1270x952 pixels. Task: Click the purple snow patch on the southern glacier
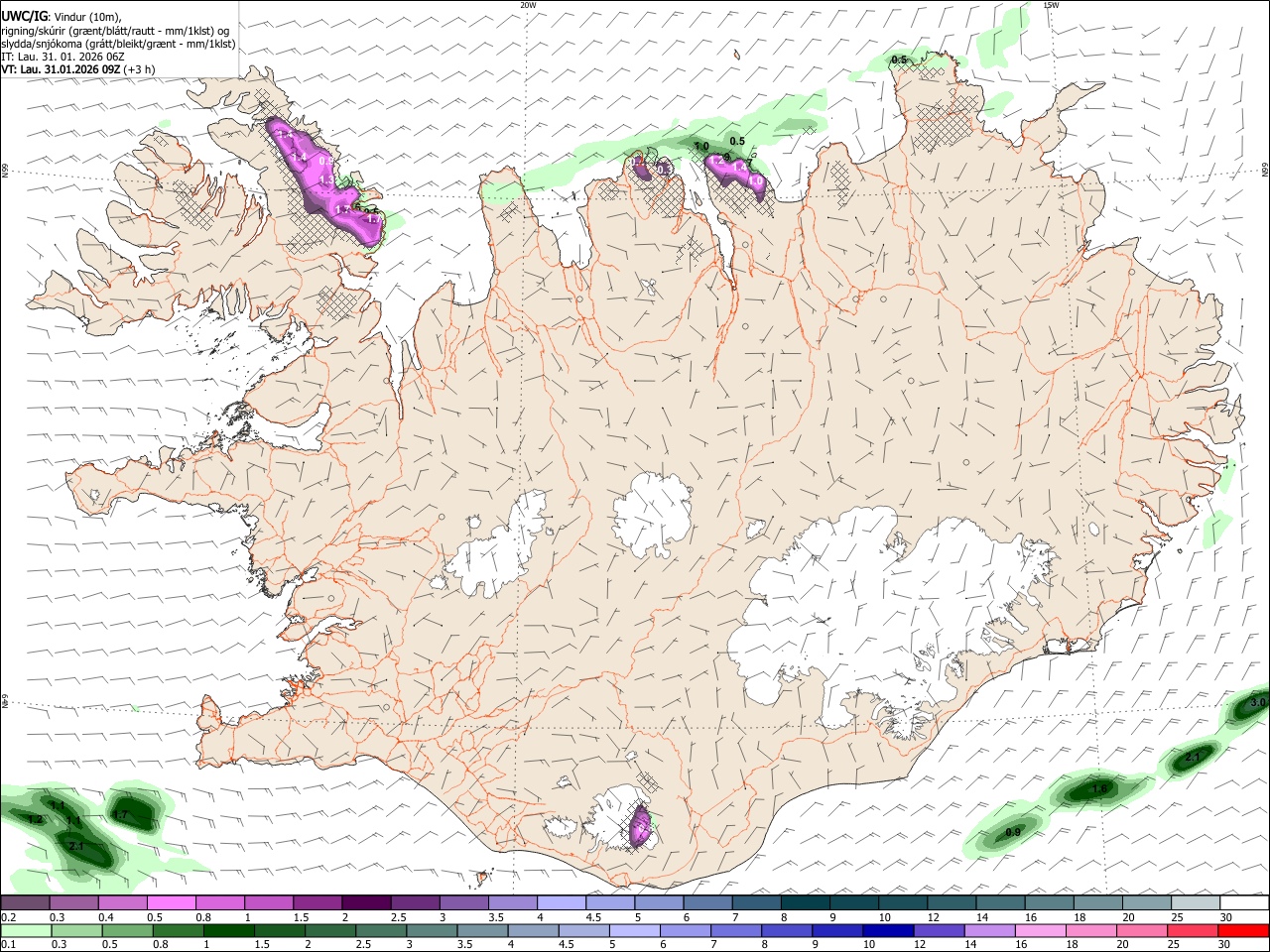641,825
